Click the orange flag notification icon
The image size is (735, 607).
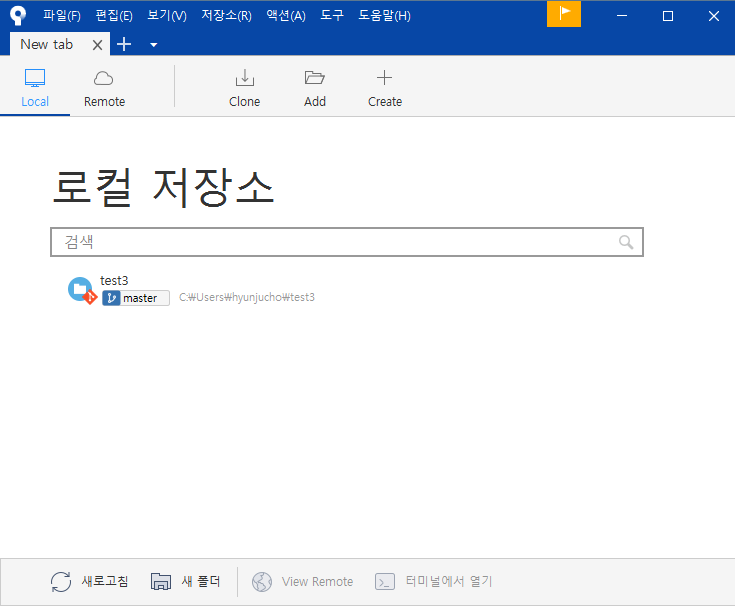tap(564, 14)
